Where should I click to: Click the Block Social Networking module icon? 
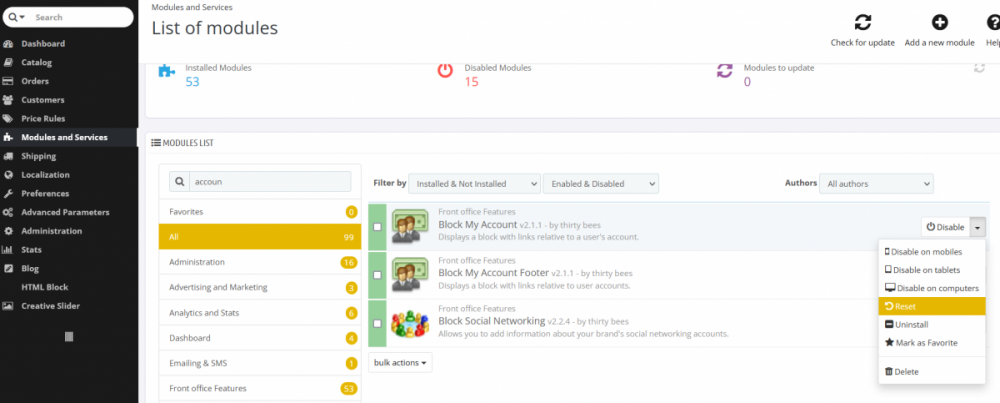coord(410,324)
